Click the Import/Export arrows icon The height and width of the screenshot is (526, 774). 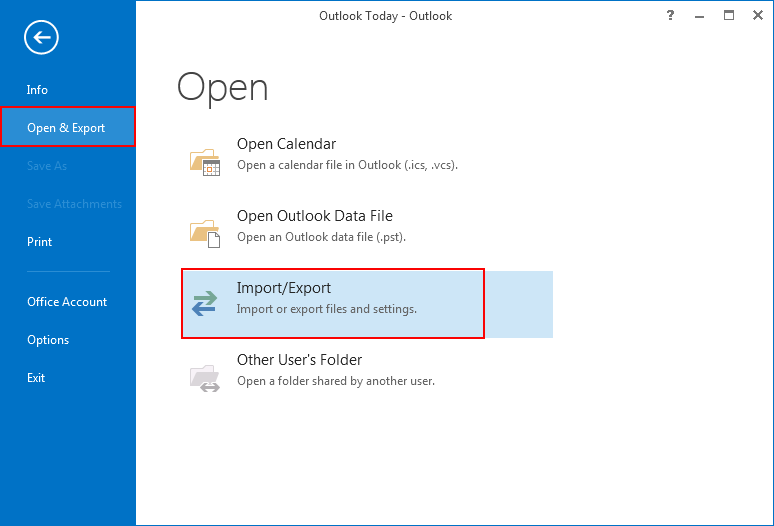(205, 303)
